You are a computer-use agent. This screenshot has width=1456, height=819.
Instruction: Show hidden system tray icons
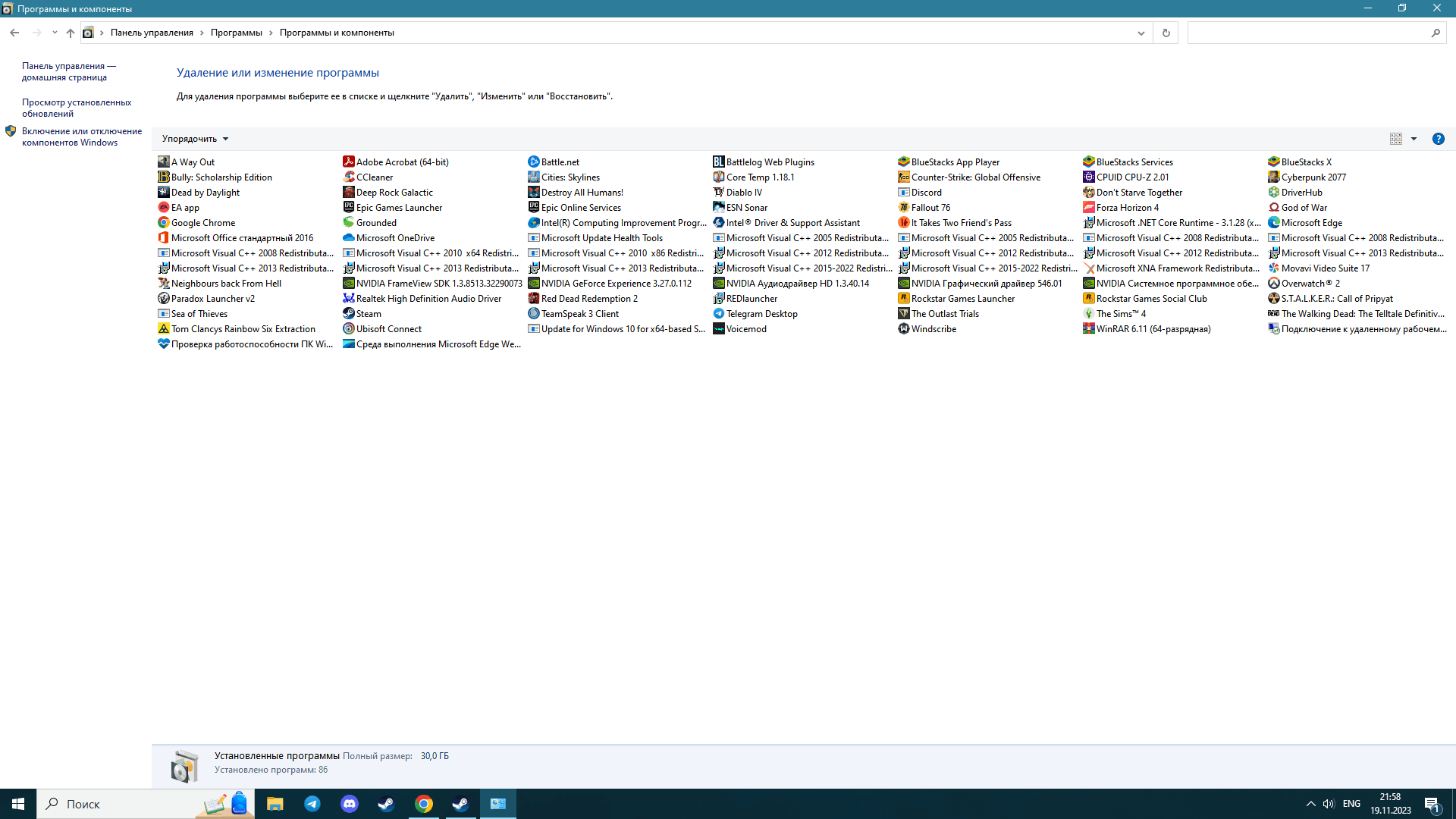[x=1310, y=804]
